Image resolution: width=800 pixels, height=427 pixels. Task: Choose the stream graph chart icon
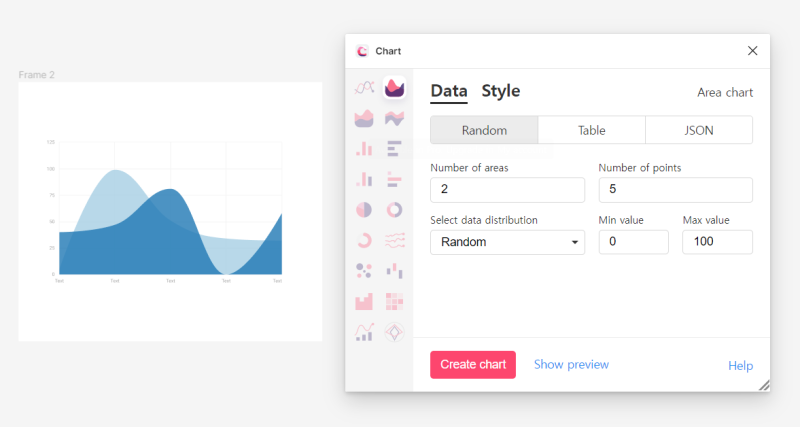(394, 118)
